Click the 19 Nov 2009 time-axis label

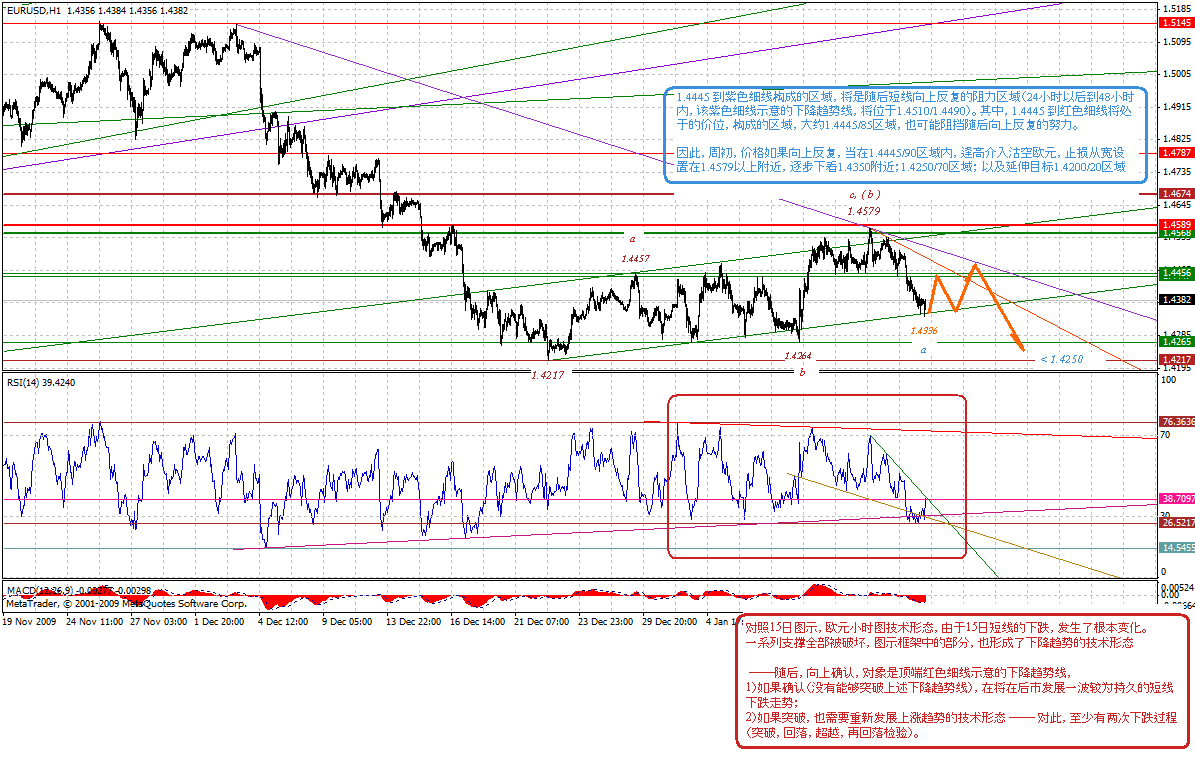pos(30,622)
